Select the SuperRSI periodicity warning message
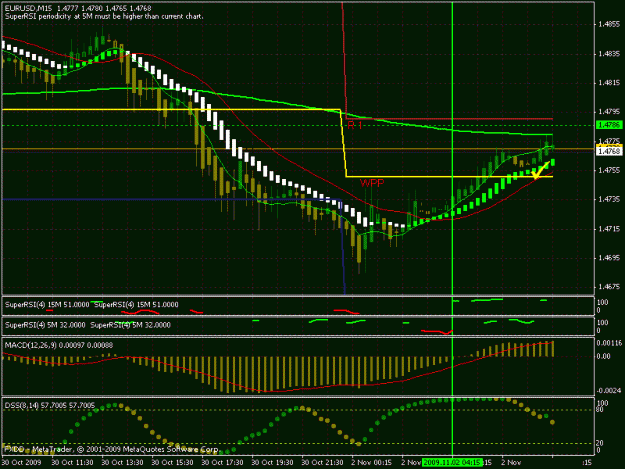Viewport: 625px width, 469px height. point(104,16)
